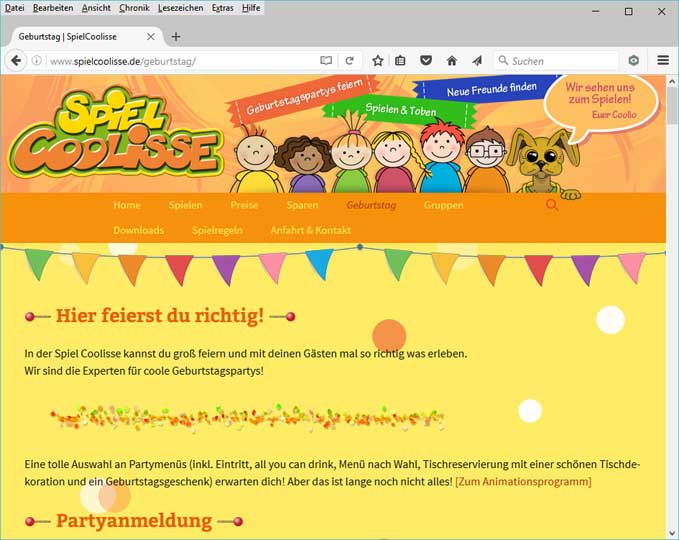Viewport: 679px width, 540px height.
Task: Open the Anfahrt & Kontakt link
Action: click(x=310, y=230)
